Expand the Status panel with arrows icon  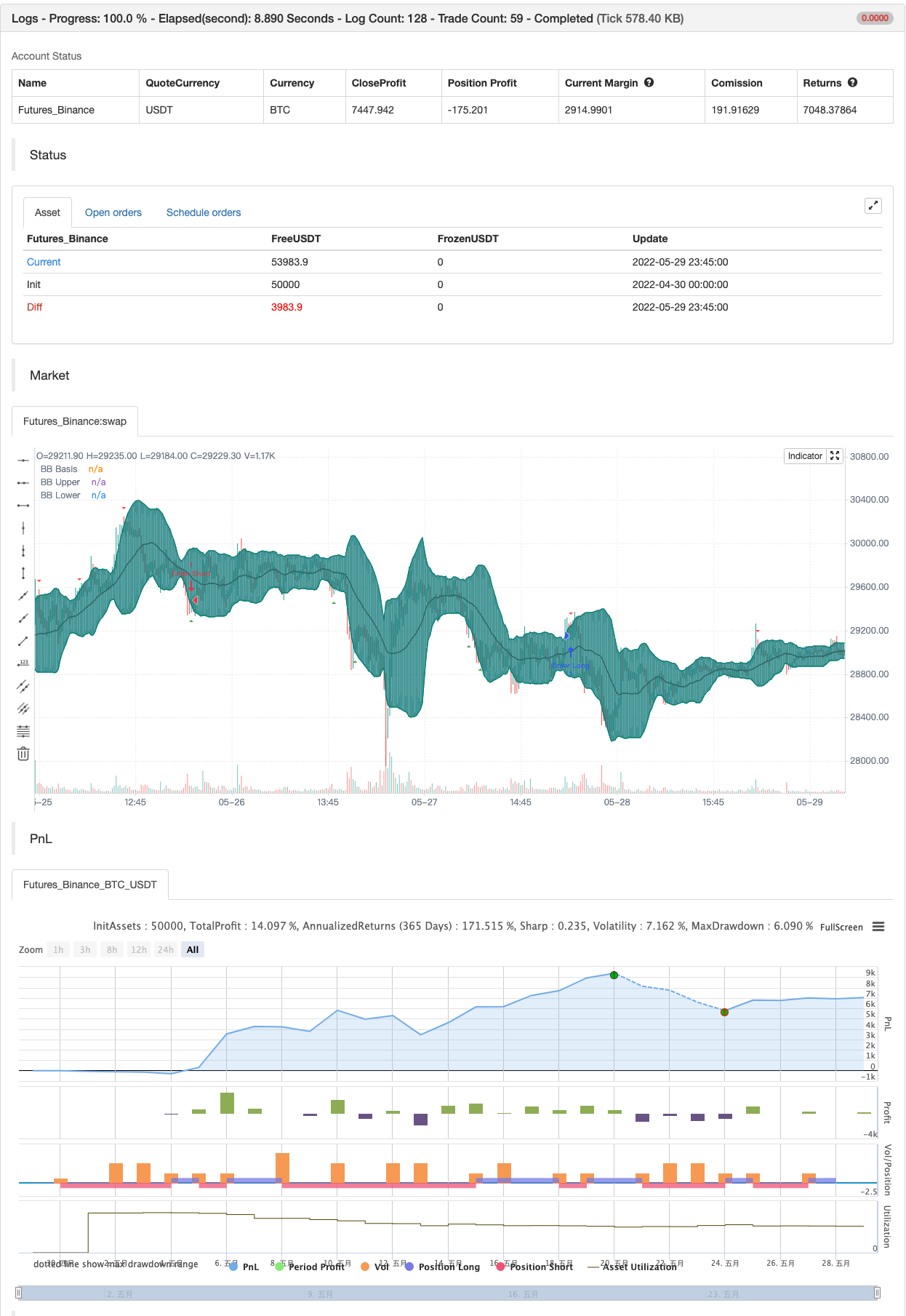(873, 206)
